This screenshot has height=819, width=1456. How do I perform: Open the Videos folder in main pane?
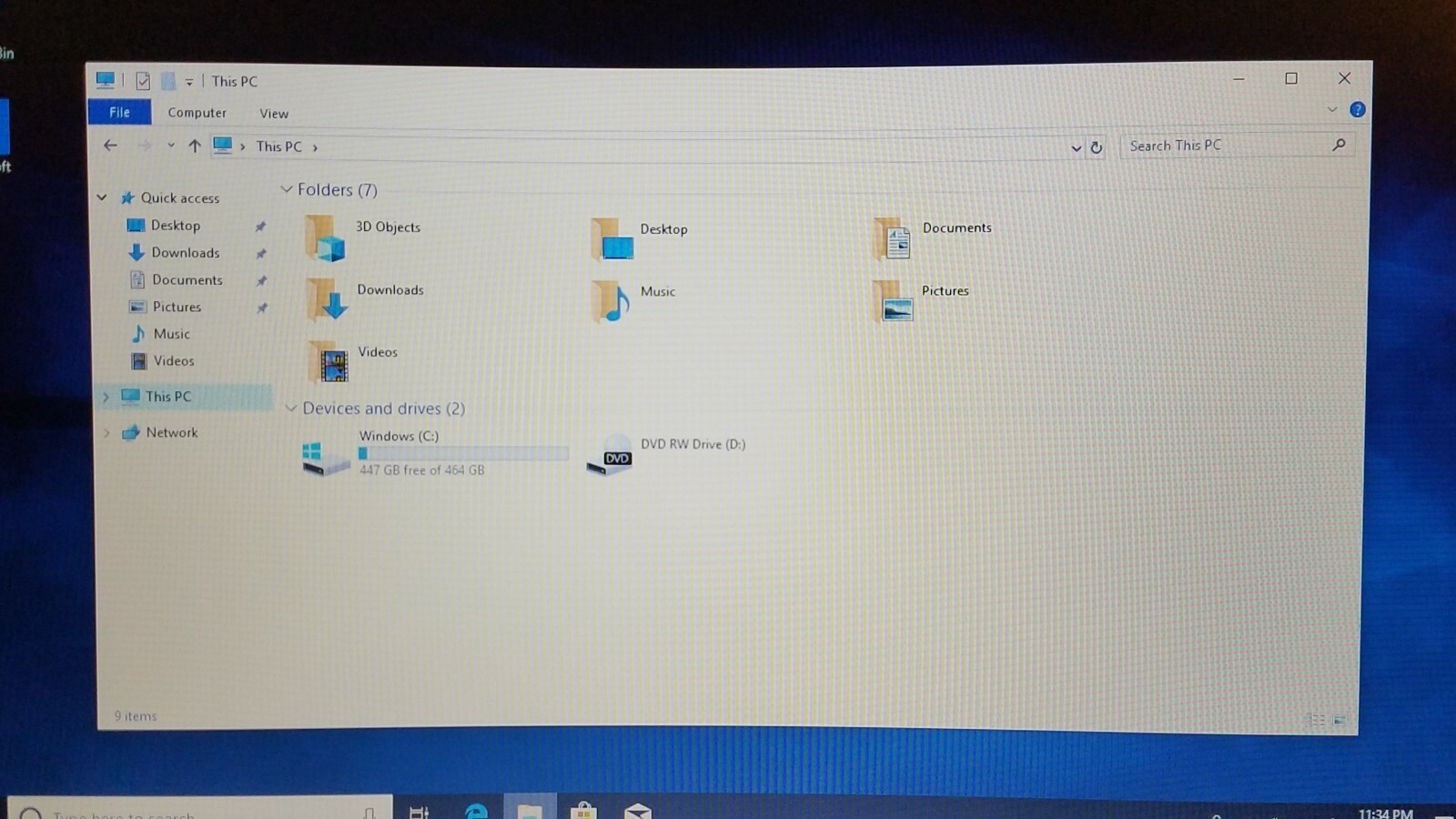[x=353, y=362]
